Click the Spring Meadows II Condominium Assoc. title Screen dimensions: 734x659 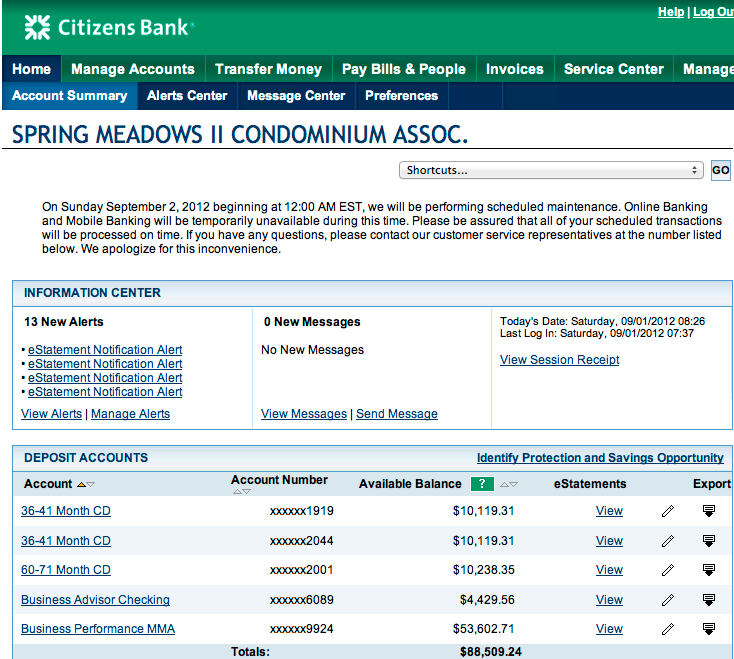click(240, 135)
